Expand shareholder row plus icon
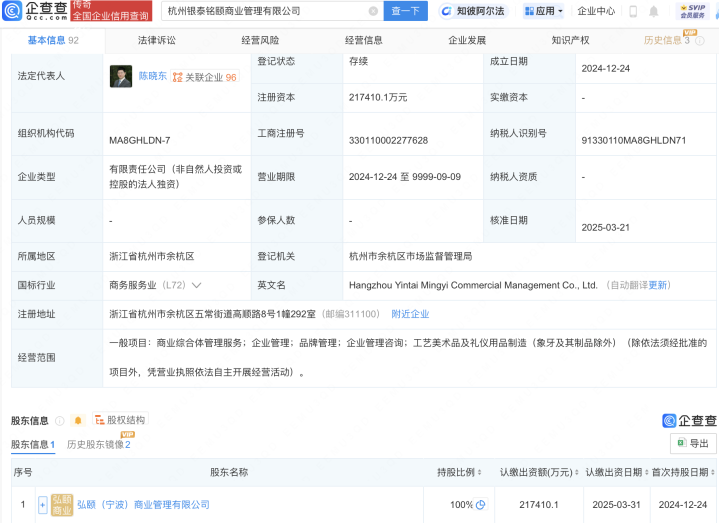This screenshot has height=523, width=719. [43, 505]
